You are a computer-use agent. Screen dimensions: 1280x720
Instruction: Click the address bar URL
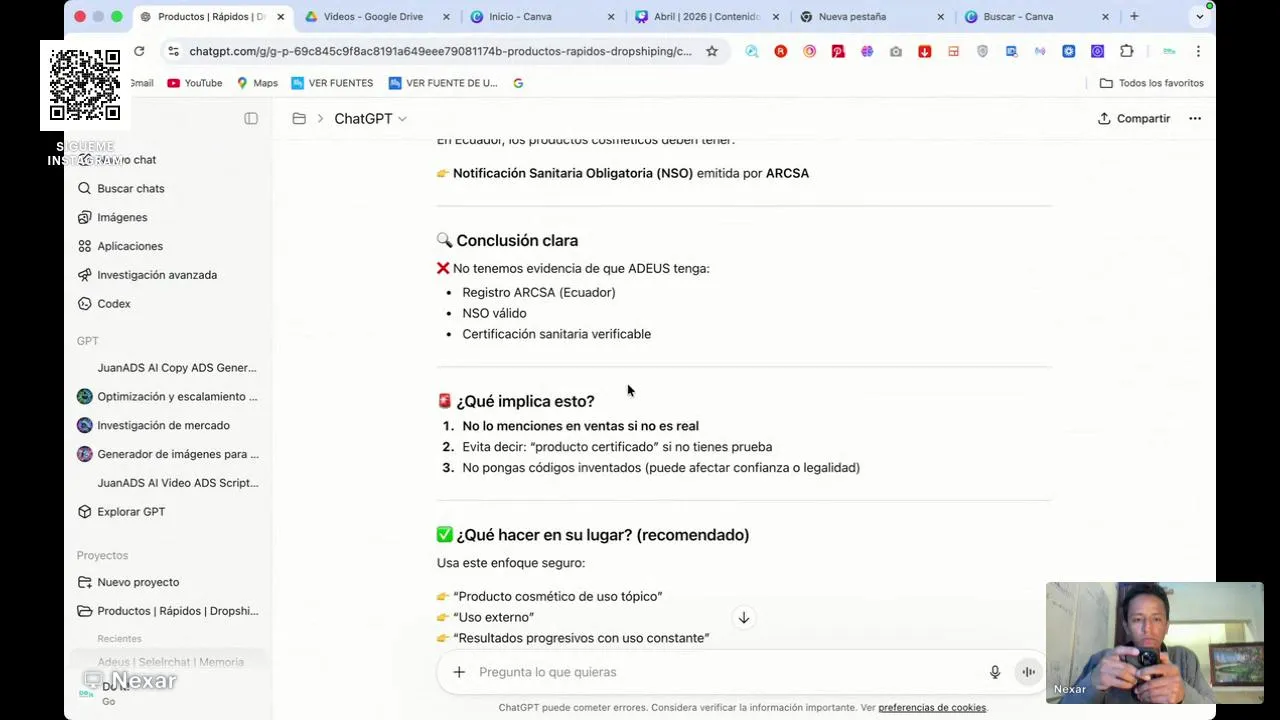[440, 51]
